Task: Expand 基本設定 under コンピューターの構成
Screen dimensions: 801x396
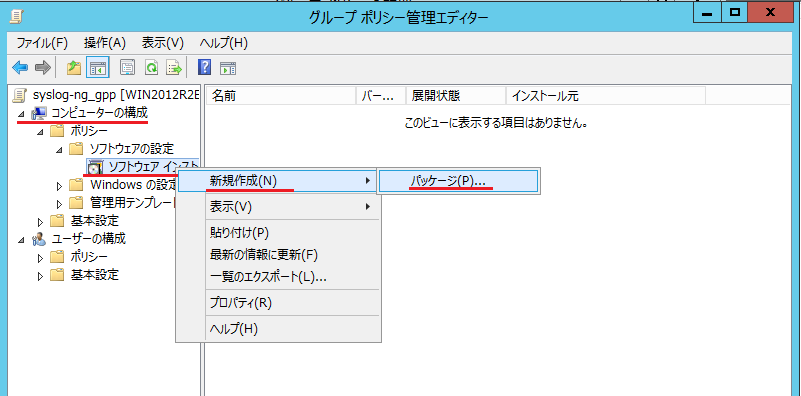Action: pos(40,221)
